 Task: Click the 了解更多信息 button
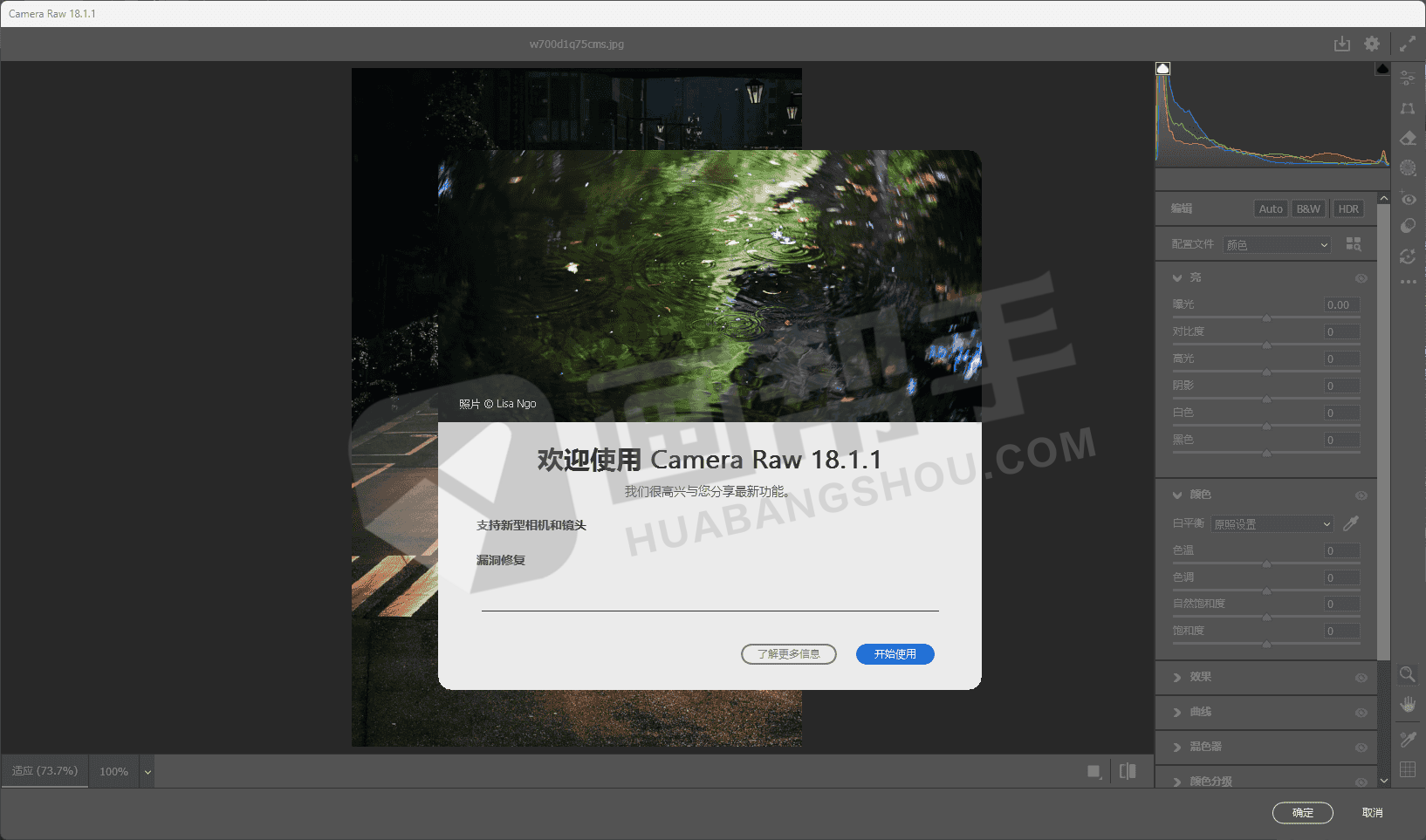click(x=788, y=654)
